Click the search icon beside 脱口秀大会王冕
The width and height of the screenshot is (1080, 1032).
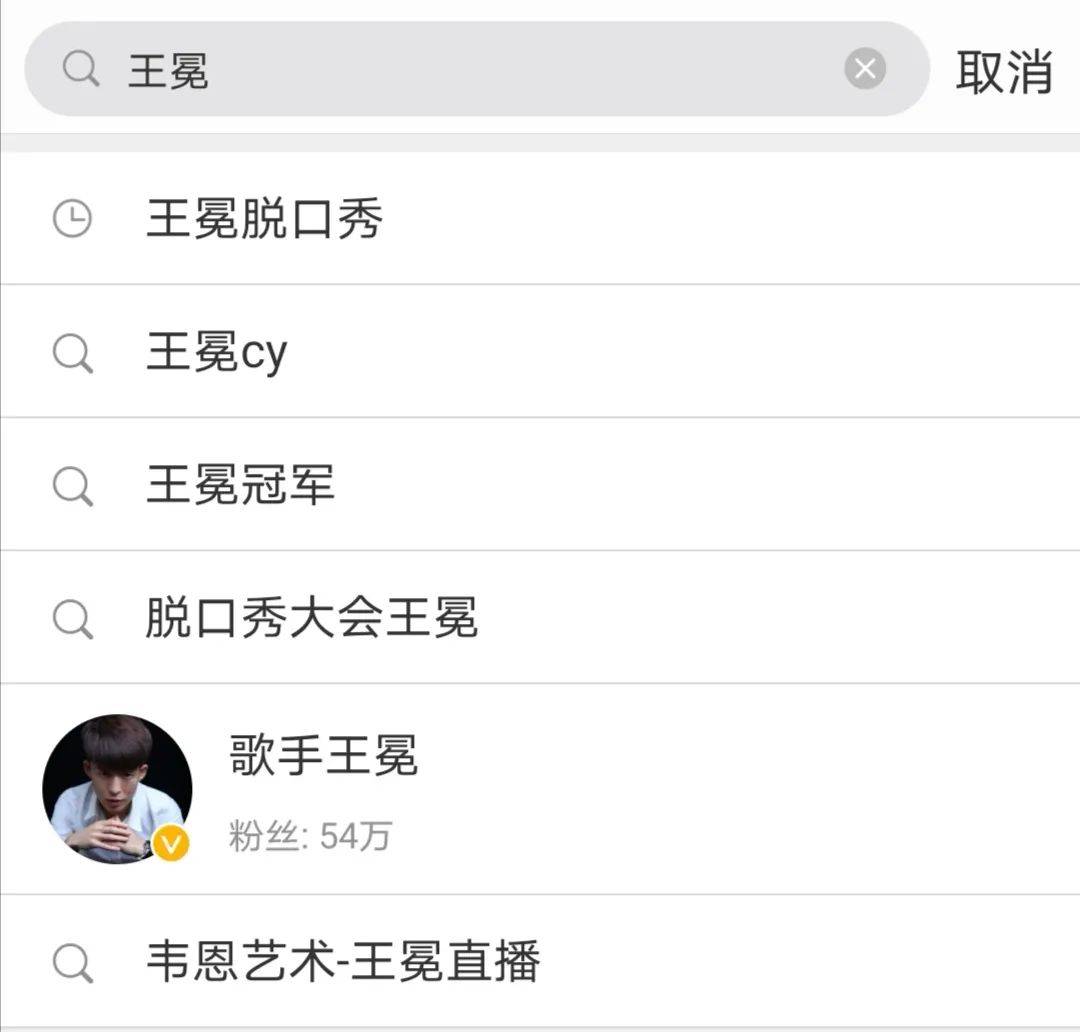click(72, 619)
